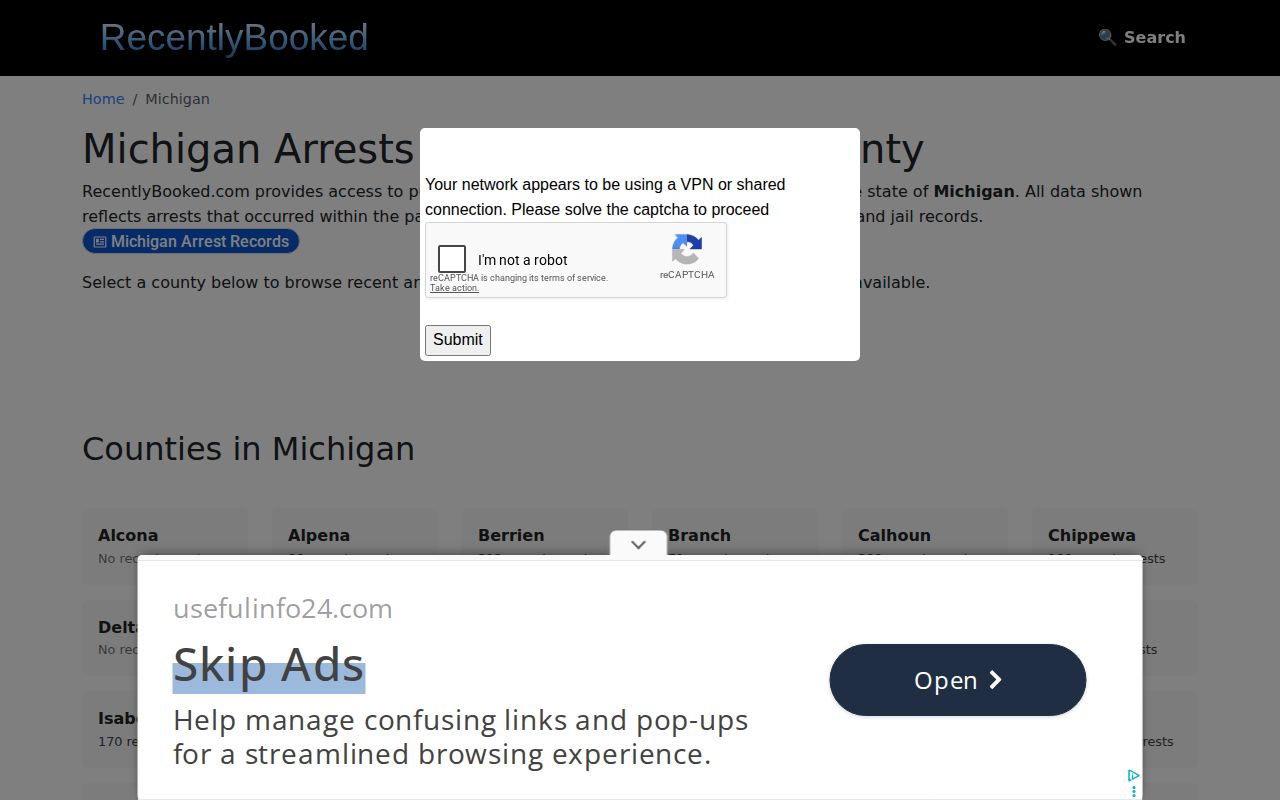Open the Search link in header
The width and height of the screenshot is (1280, 800).
(x=1142, y=37)
